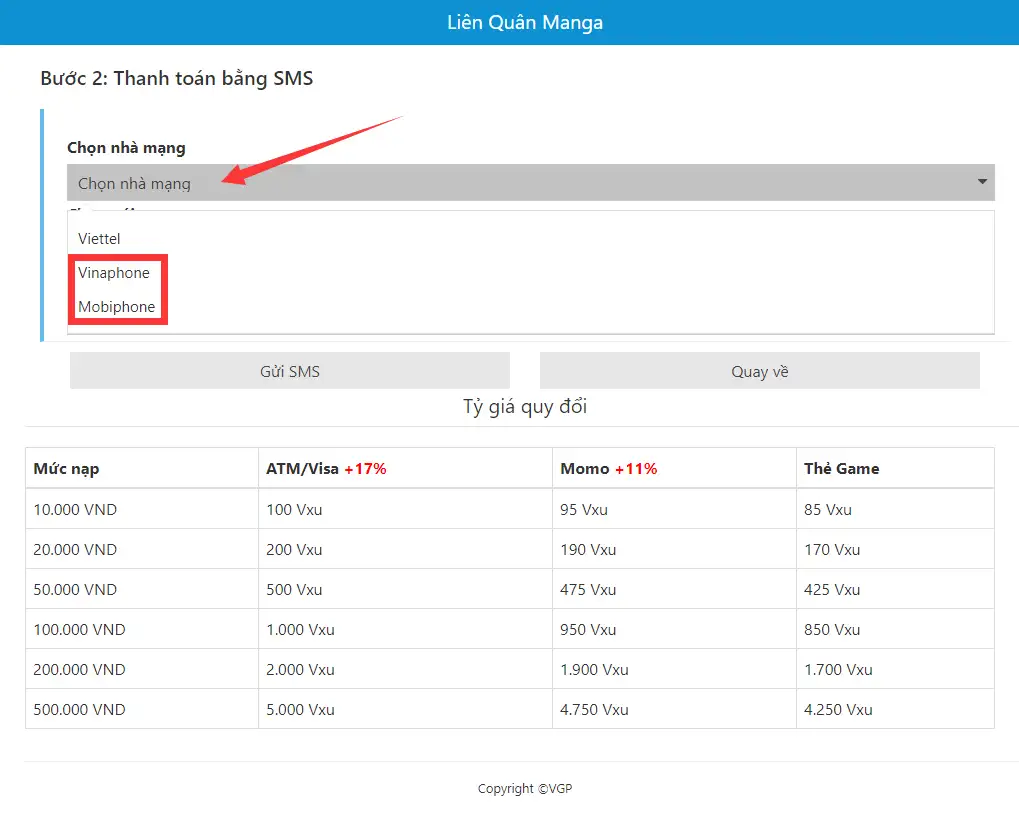Select the 200.000 VND row cell

(142, 669)
